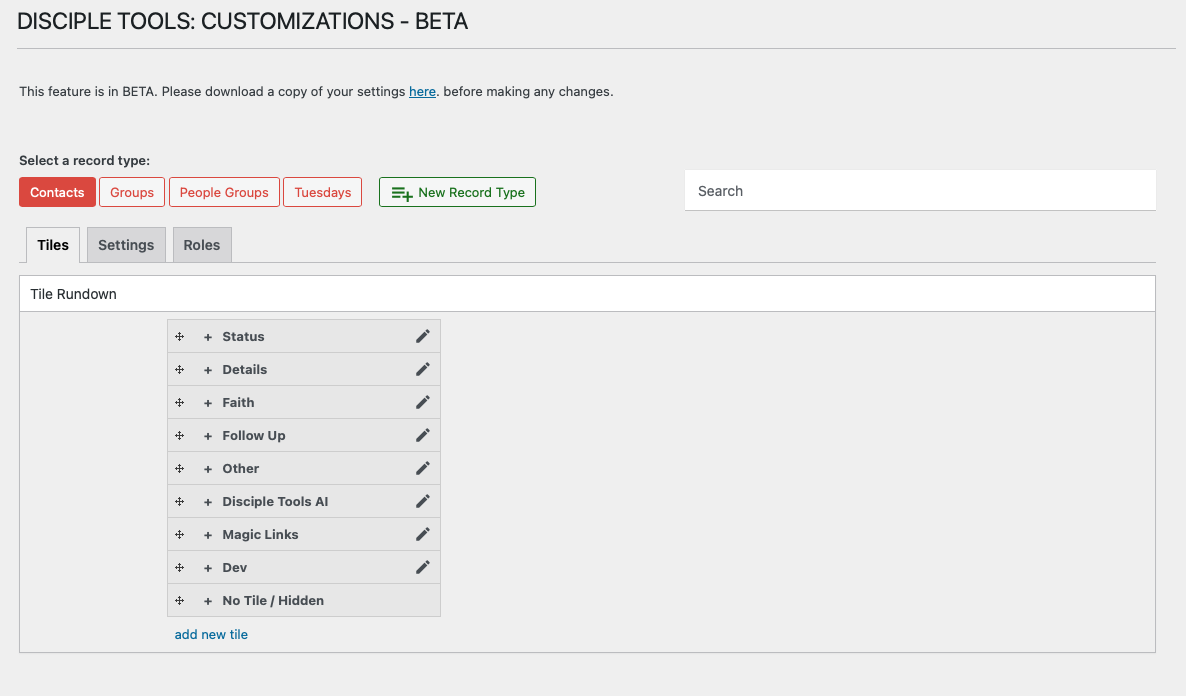Click the pencil icon on Dev tile
The height and width of the screenshot is (696, 1186).
coord(422,568)
